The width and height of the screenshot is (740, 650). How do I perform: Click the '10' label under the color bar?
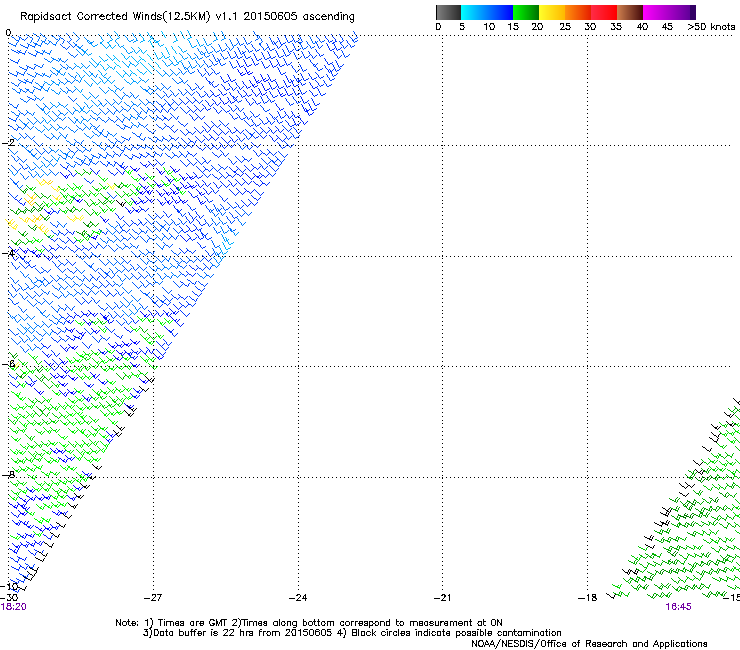[x=489, y=27]
